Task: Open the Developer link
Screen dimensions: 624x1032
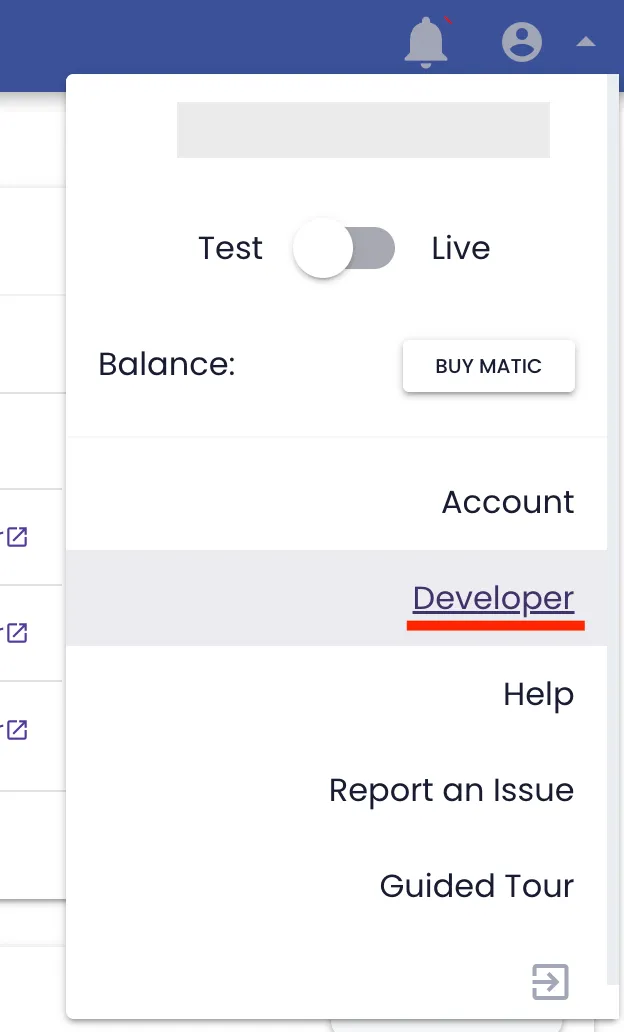Action: tap(493, 598)
